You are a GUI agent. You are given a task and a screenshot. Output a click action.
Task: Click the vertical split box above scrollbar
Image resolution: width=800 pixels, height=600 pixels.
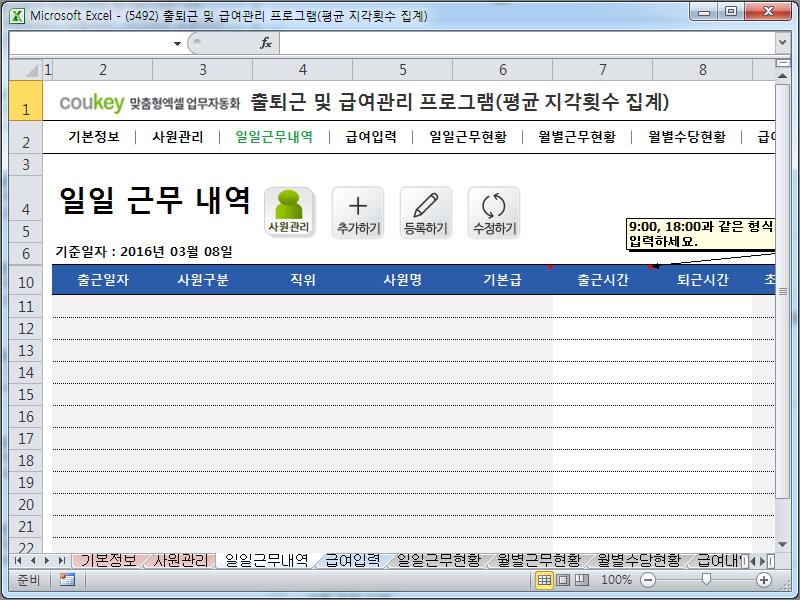coord(782,63)
